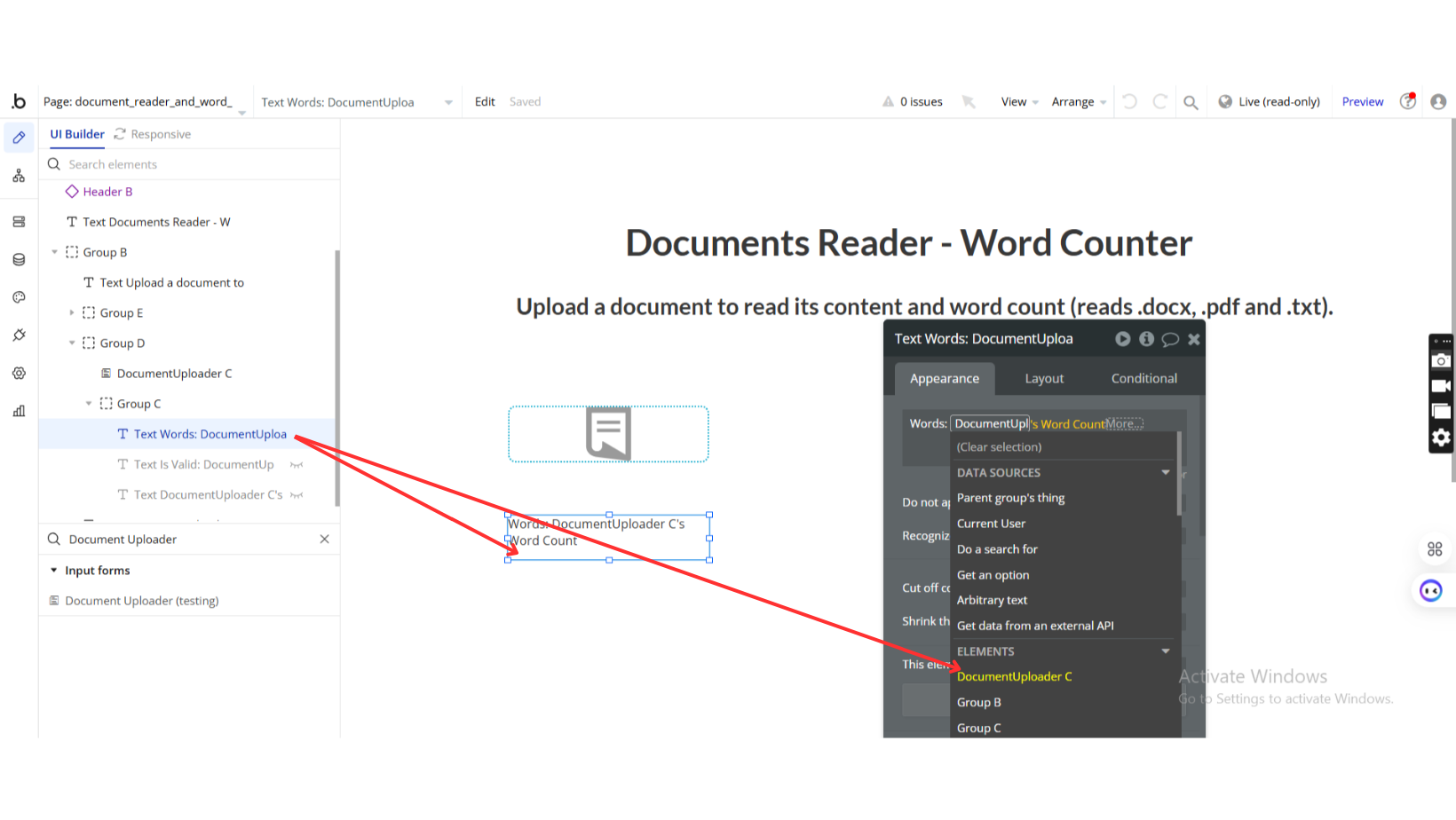Select DocumentUploader C from Elements list
Viewport: 1456px width, 820px height.
(1014, 676)
